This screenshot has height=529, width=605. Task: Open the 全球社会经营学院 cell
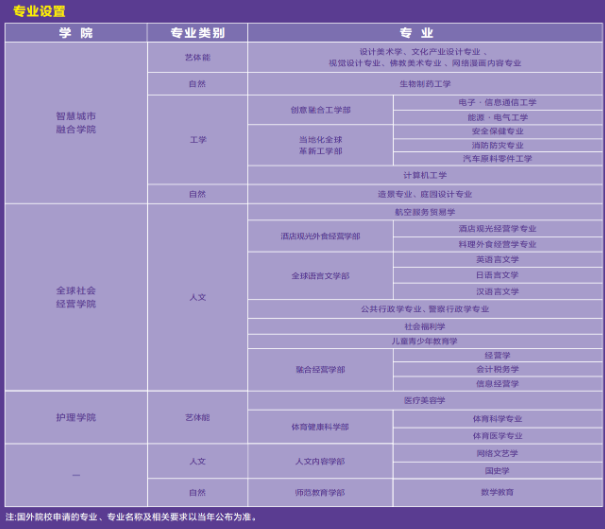[x=76, y=297]
